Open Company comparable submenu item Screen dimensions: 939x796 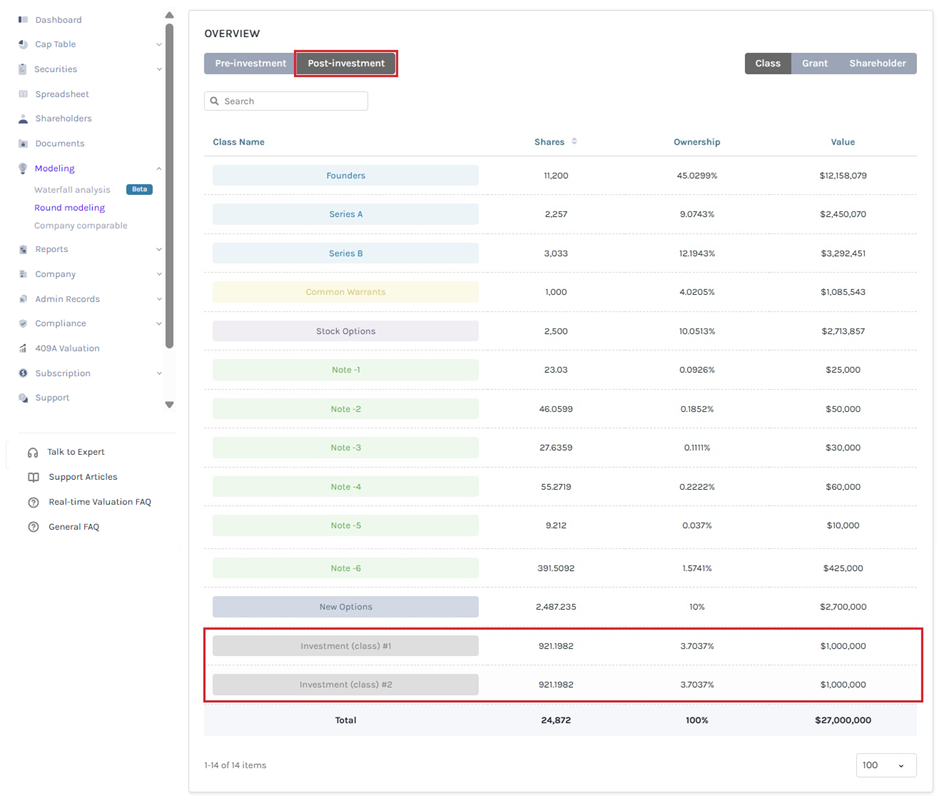(x=81, y=226)
